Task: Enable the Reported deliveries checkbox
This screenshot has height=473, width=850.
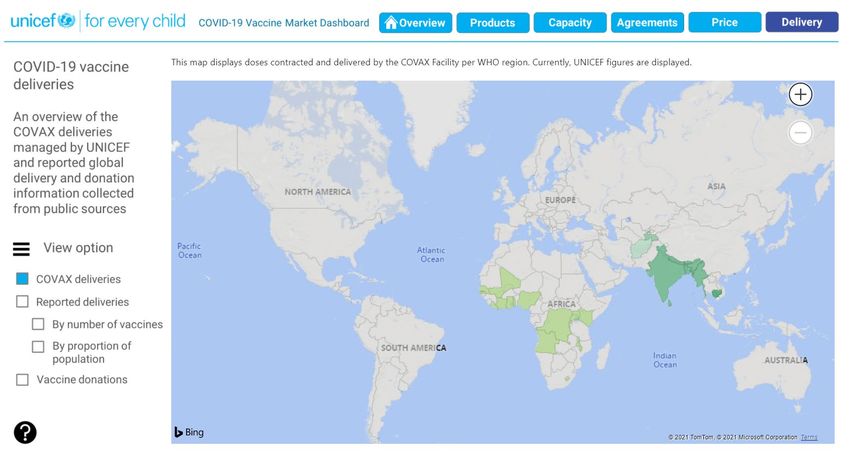Action: 22,301
